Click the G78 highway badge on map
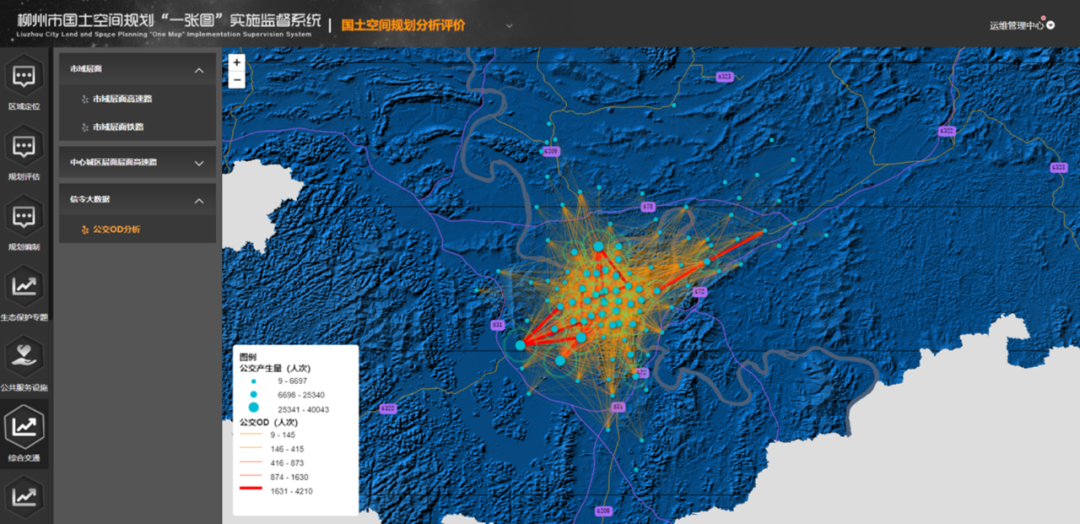This screenshot has height=524, width=1080. 647,207
